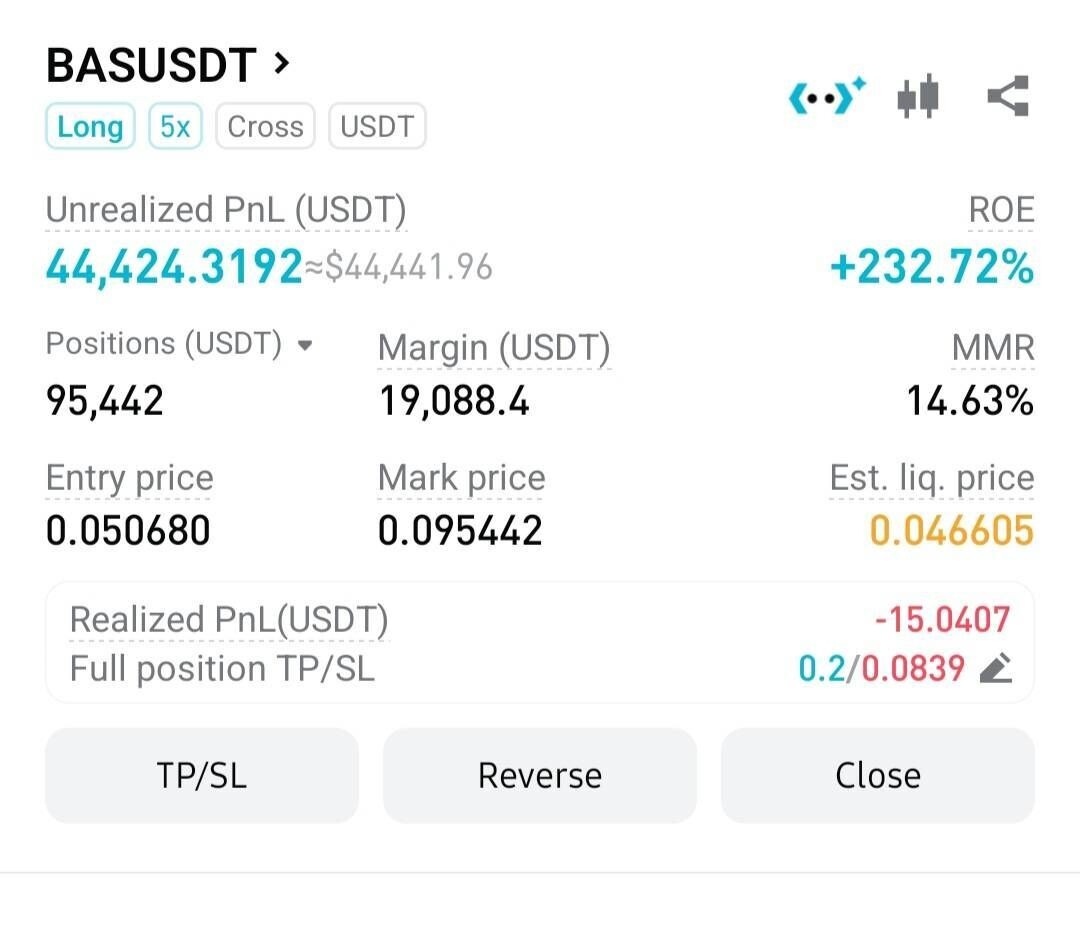Screen dimensions: 1080x931
Task: Tap the ROE label for explanation
Action: click(x=1001, y=210)
